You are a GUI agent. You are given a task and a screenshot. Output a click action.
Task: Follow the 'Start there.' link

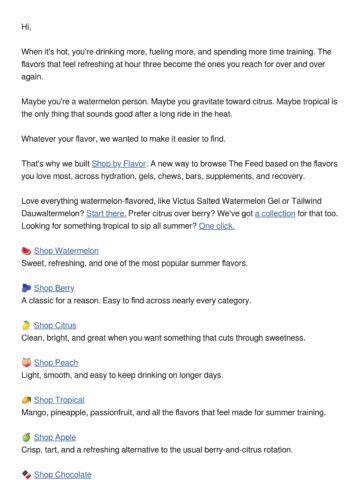[106, 213]
